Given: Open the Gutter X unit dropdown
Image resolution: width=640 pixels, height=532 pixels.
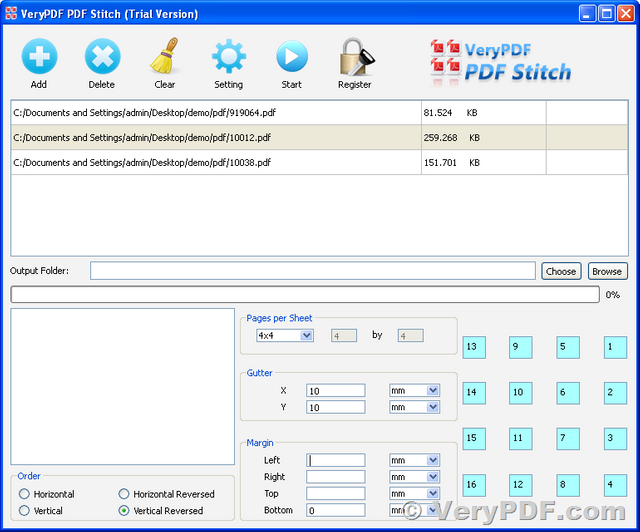Looking at the screenshot, I should pyautogui.click(x=414, y=391).
